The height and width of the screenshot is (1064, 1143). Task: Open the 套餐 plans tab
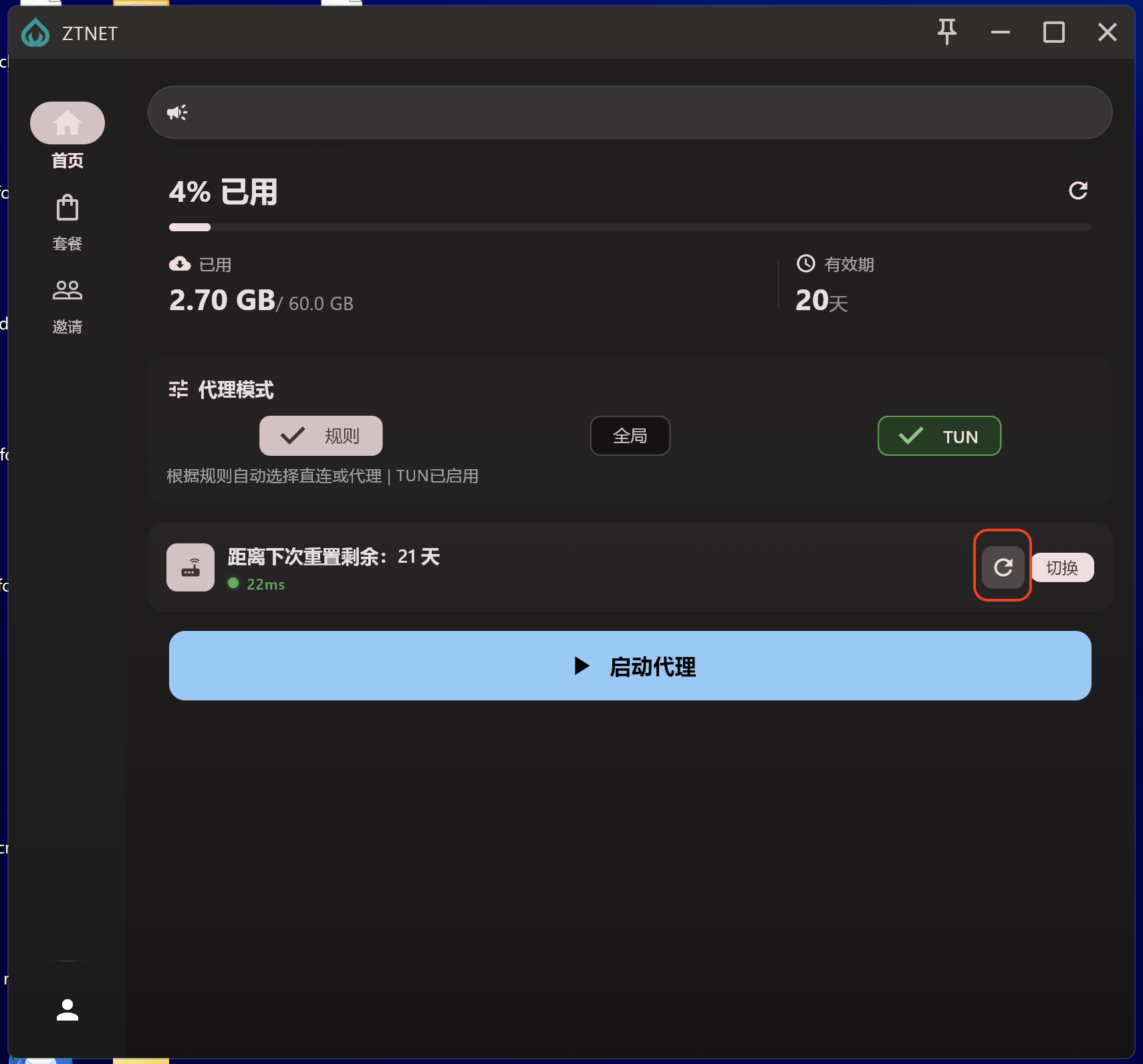(68, 223)
